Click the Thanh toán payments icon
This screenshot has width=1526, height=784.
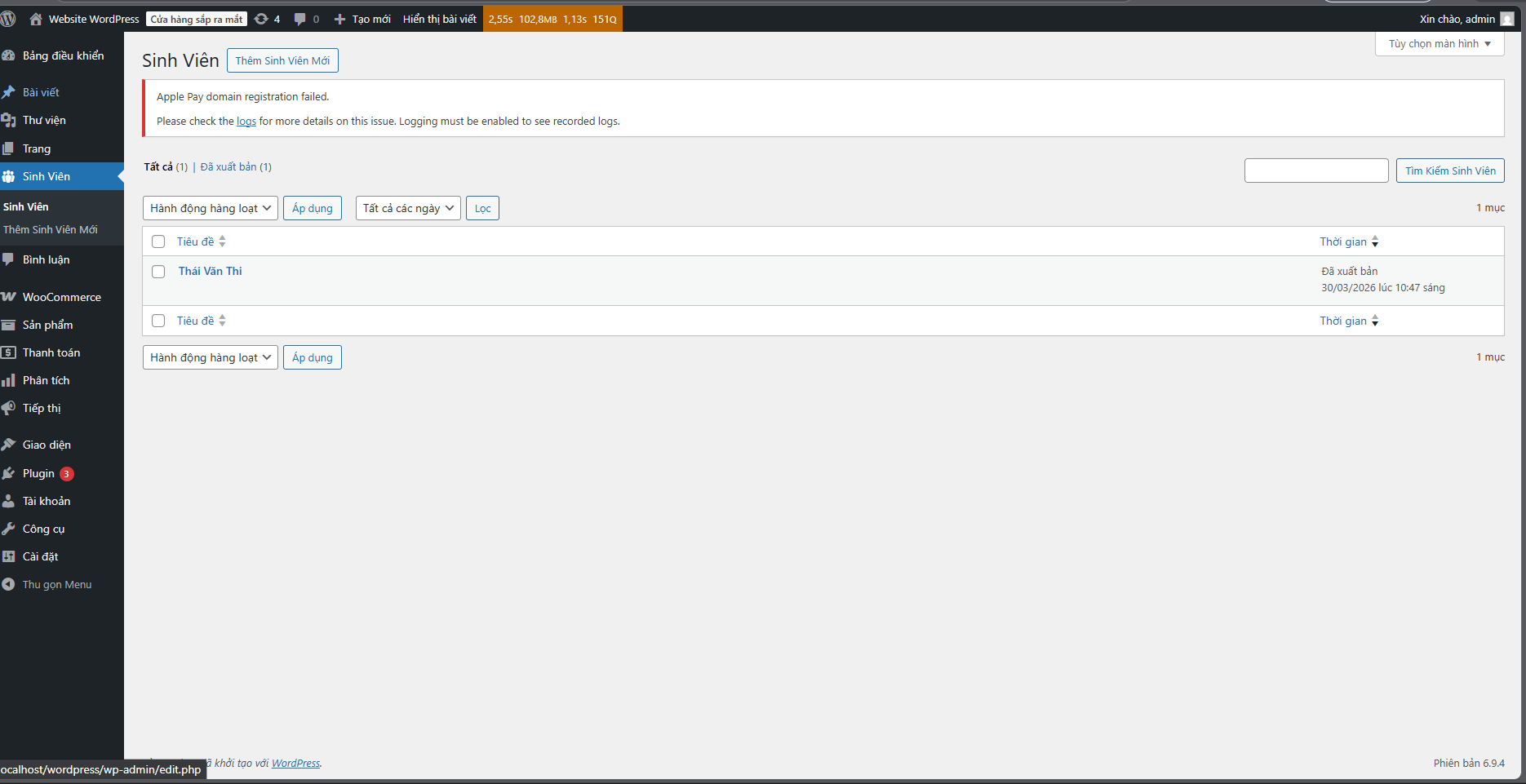(x=8, y=352)
